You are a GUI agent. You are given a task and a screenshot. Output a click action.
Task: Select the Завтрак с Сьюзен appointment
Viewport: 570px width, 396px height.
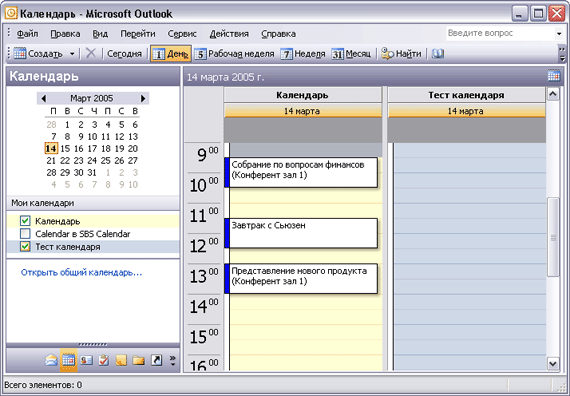click(x=301, y=233)
